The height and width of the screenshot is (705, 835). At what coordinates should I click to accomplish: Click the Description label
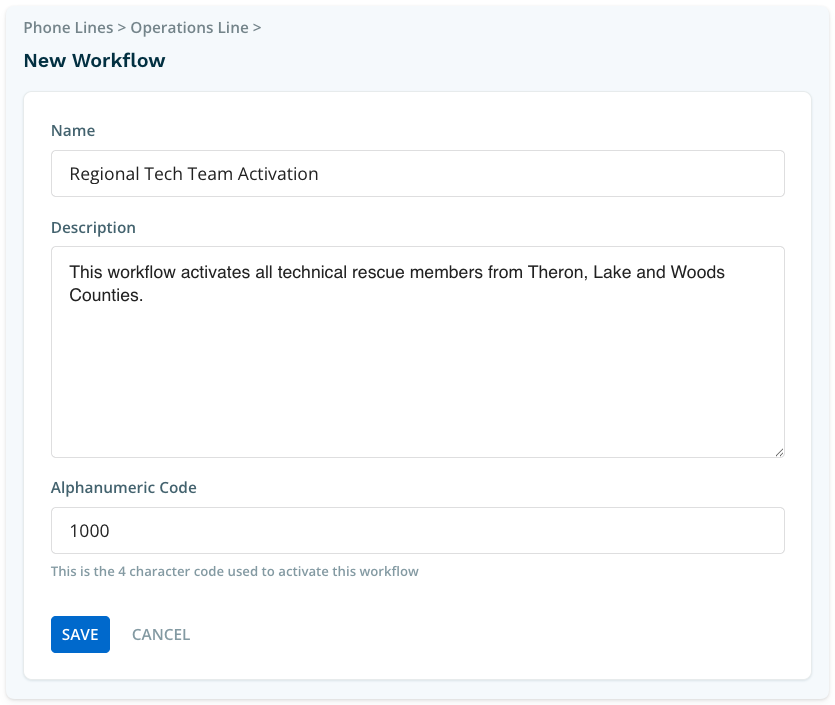click(93, 227)
